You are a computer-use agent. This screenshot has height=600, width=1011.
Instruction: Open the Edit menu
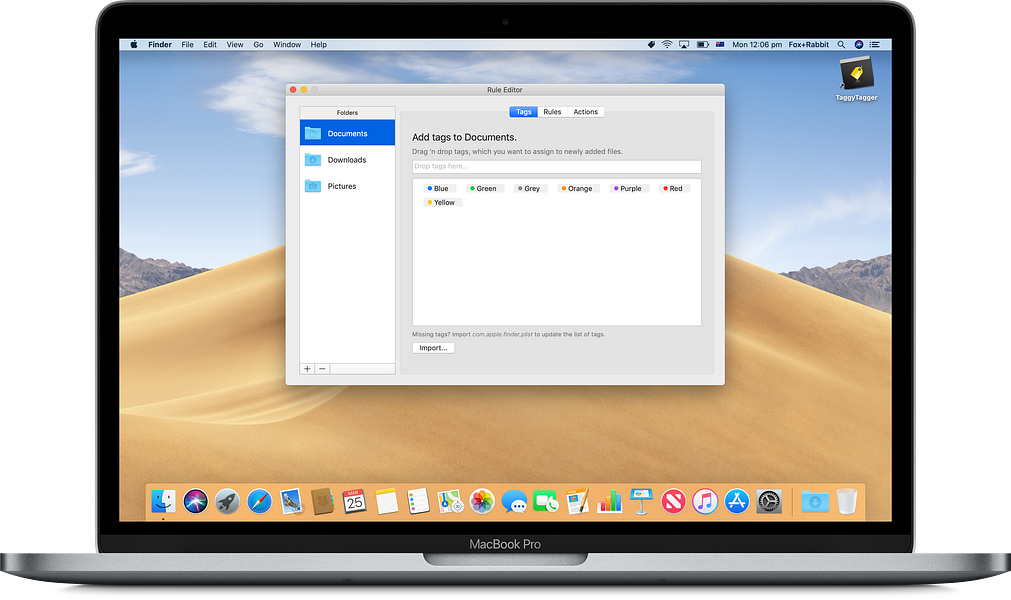(210, 44)
